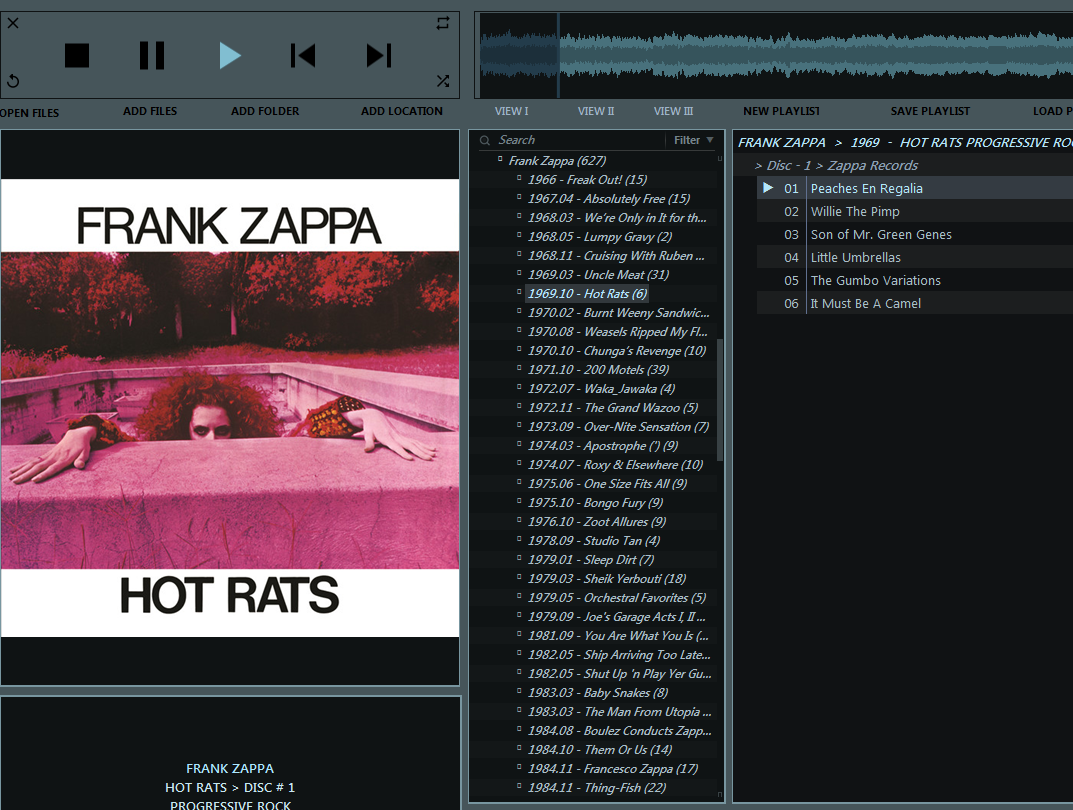The width and height of the screenshot is (1073, 810).
Task: Select 1970.08 - Weasels Ripped My Flesh
Action: pos(617,332)
